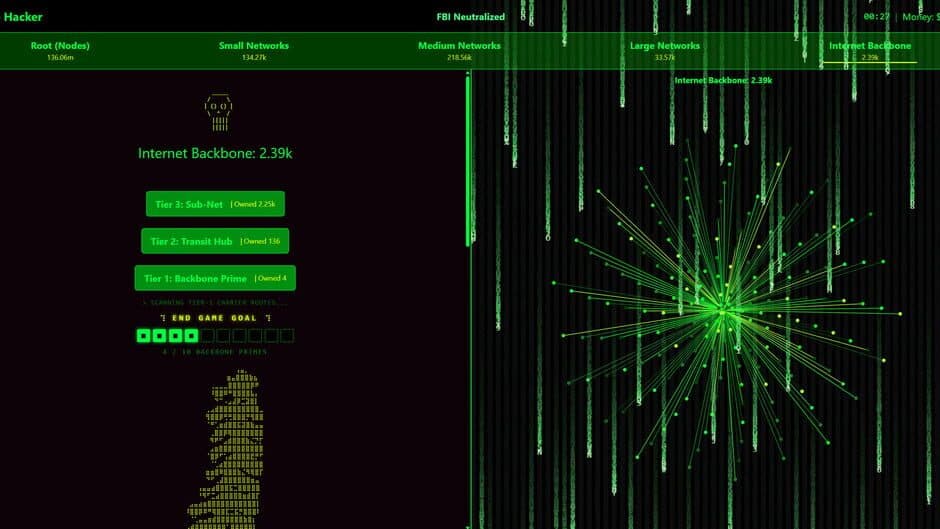Click the Money counter in header

point(921,17)
